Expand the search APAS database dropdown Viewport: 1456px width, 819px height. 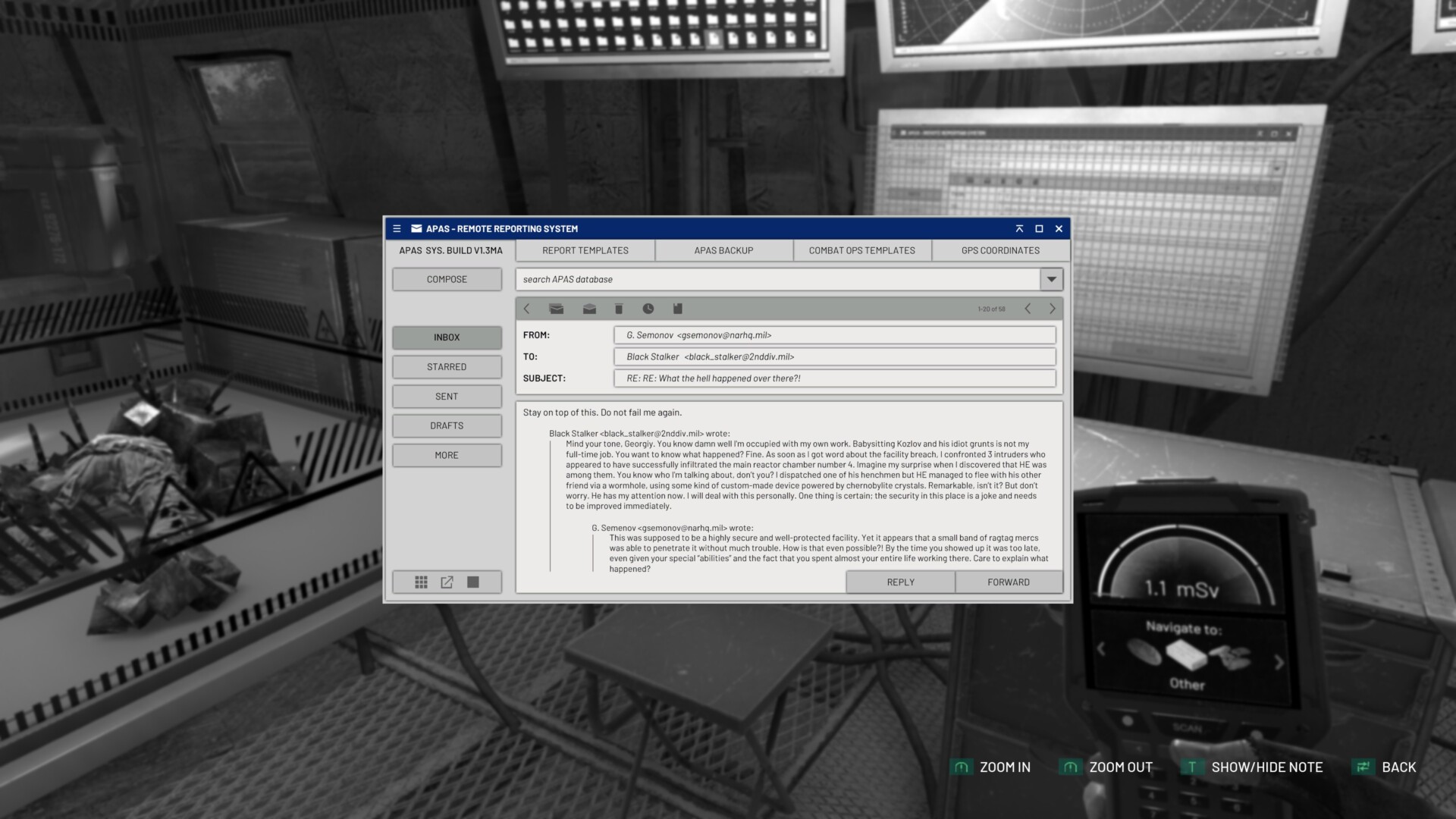tap(1051, 279)
